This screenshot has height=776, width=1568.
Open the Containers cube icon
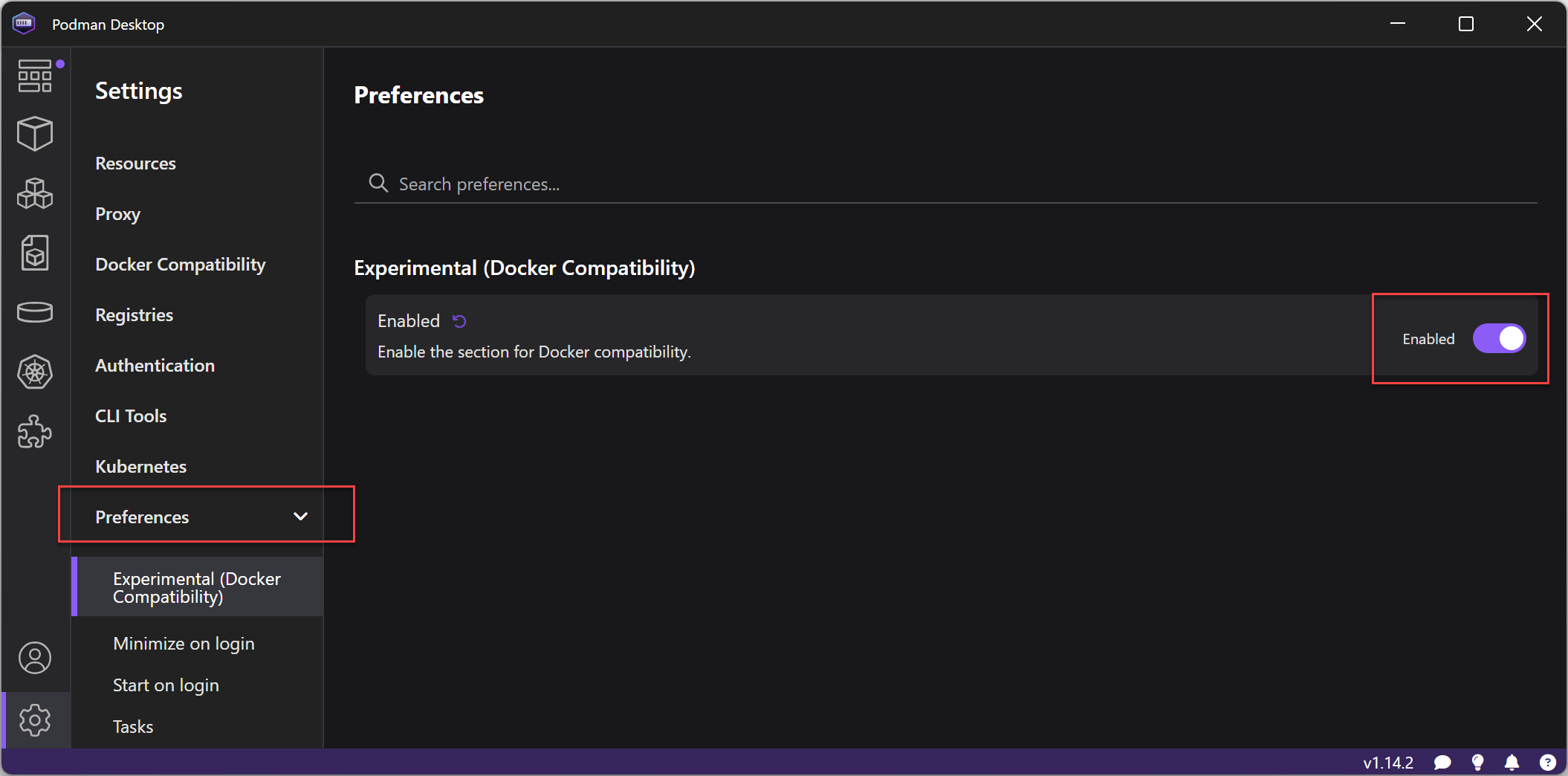tap(35, 134)
